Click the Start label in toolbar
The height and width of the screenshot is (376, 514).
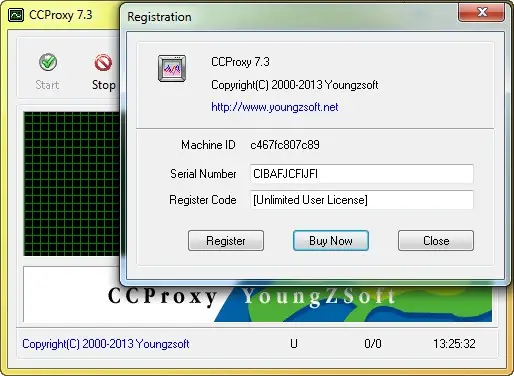[x=47, y=85]
